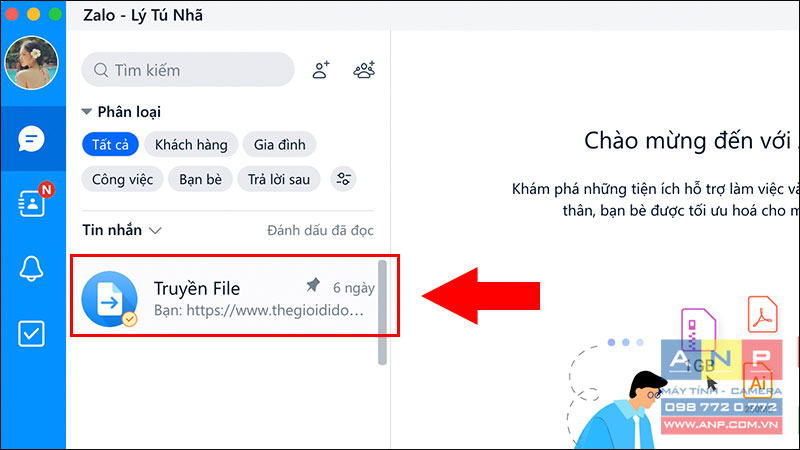
Task: Click the pin icon on Truyền File chat
Action: [x=313, y=285]
